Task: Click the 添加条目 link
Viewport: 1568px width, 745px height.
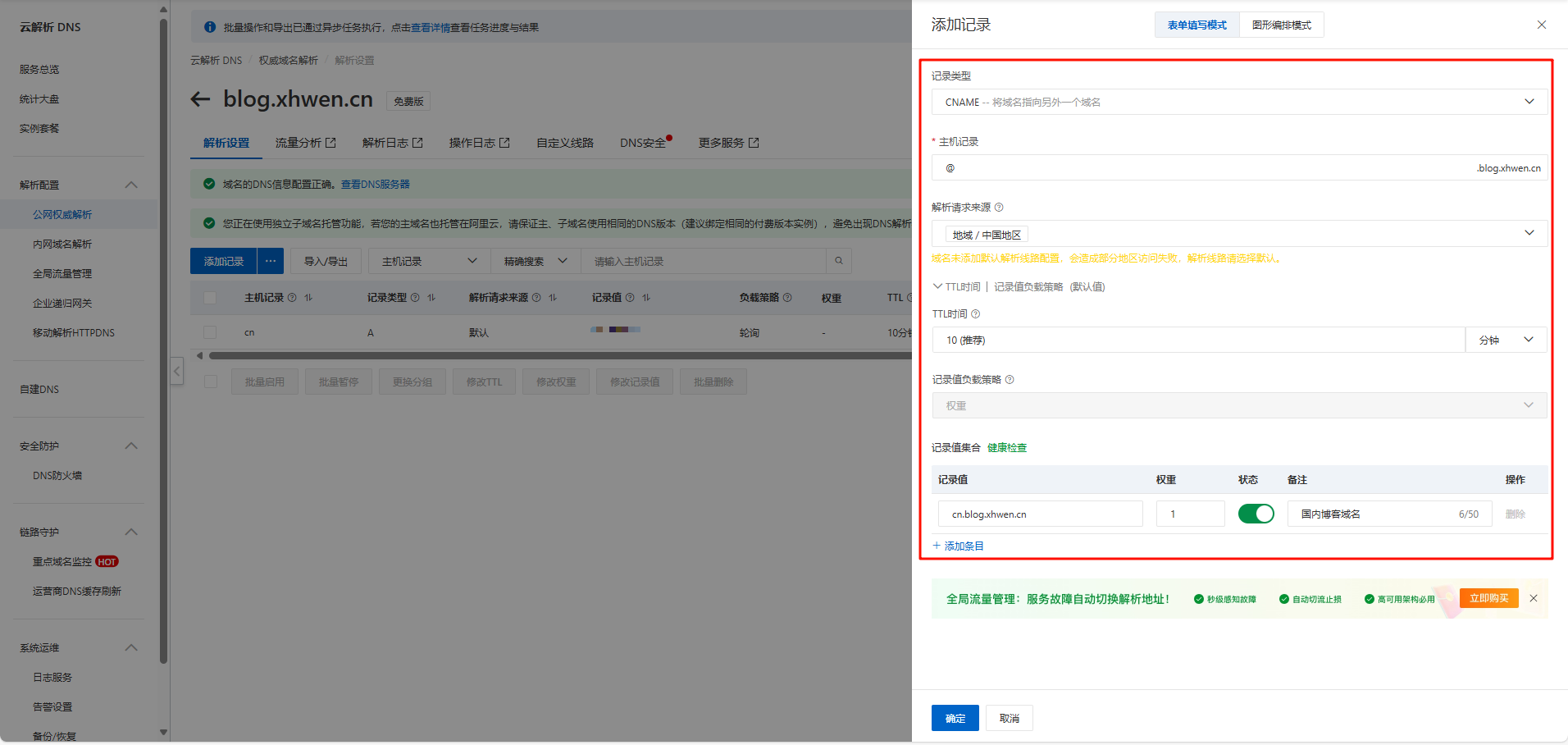Action: click(958, 546)
